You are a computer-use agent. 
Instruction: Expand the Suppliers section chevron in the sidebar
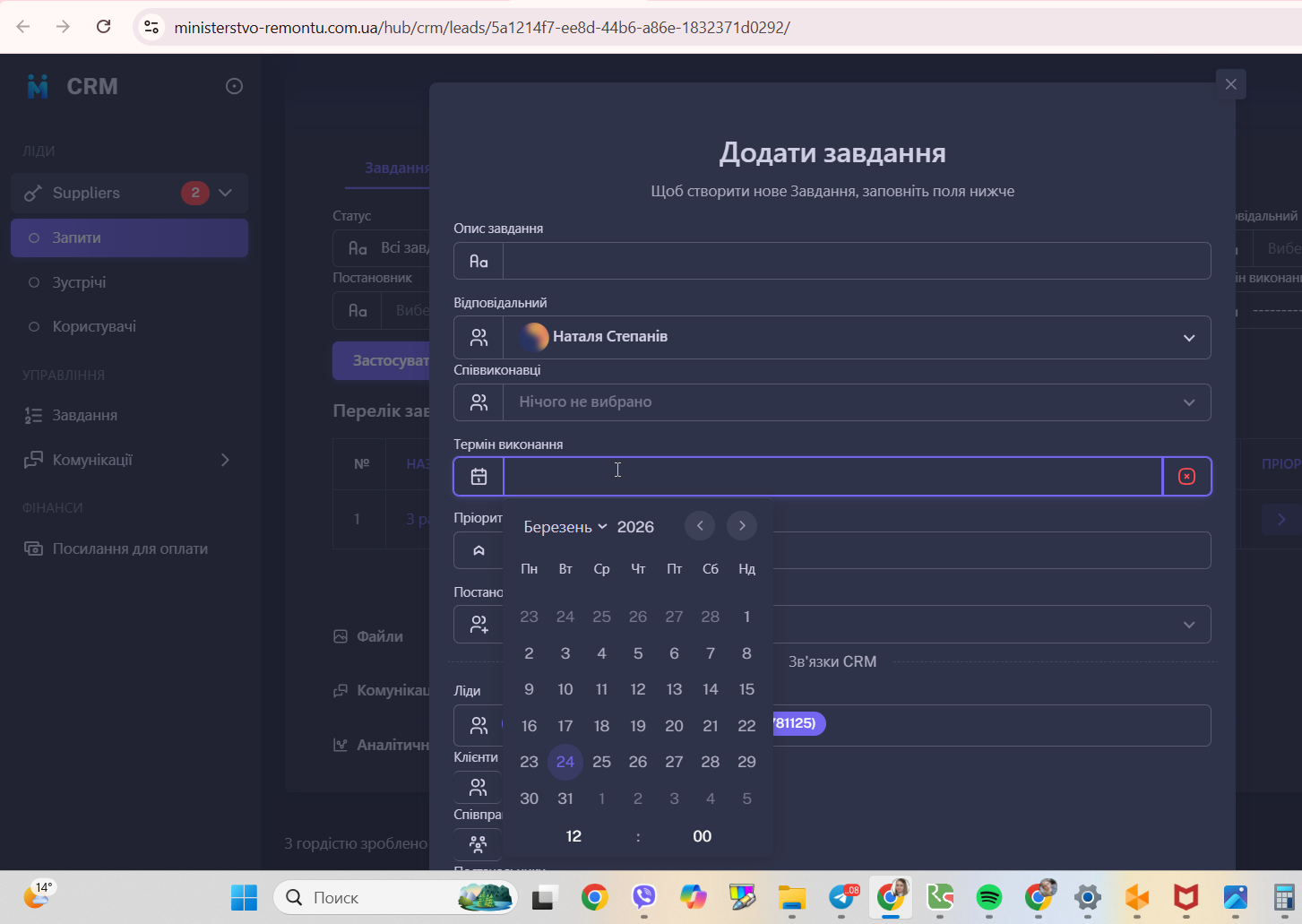(225, 193)
